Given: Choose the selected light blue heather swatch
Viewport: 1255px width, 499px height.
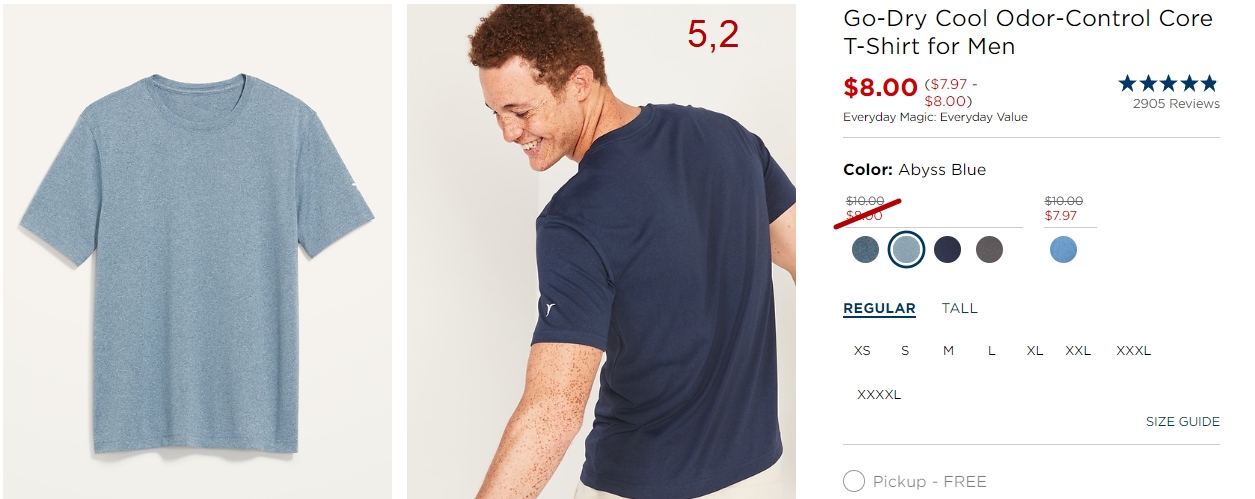Looking at the screenshot, I should pos(906,249).
